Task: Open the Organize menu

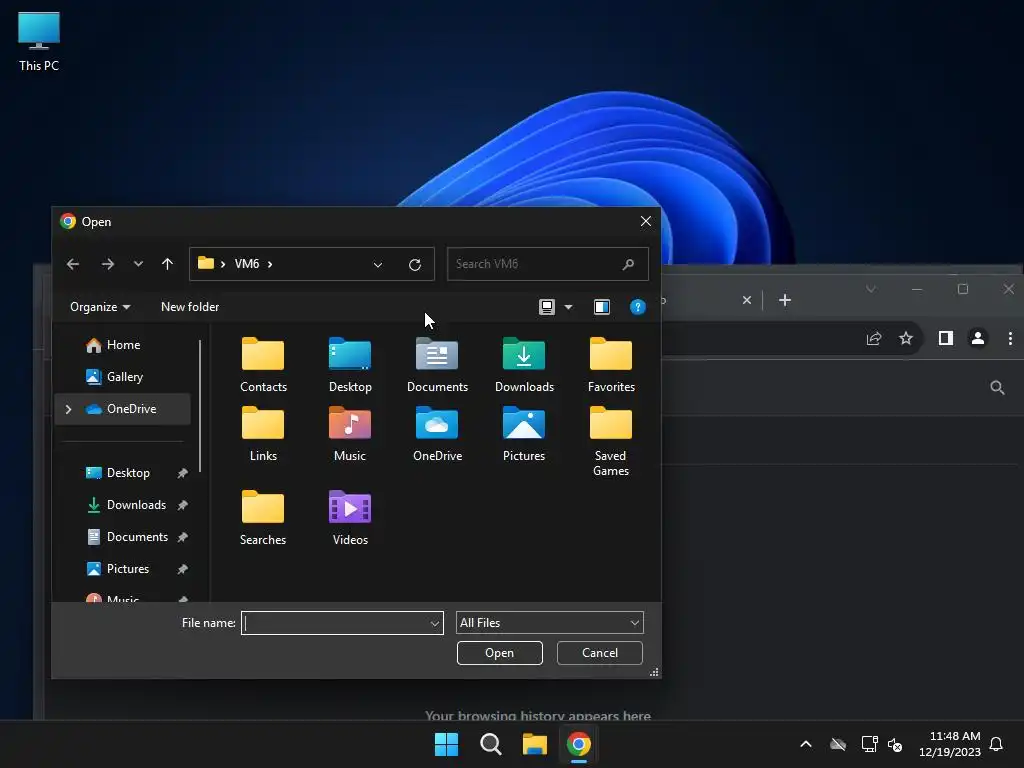Action: 100,307
